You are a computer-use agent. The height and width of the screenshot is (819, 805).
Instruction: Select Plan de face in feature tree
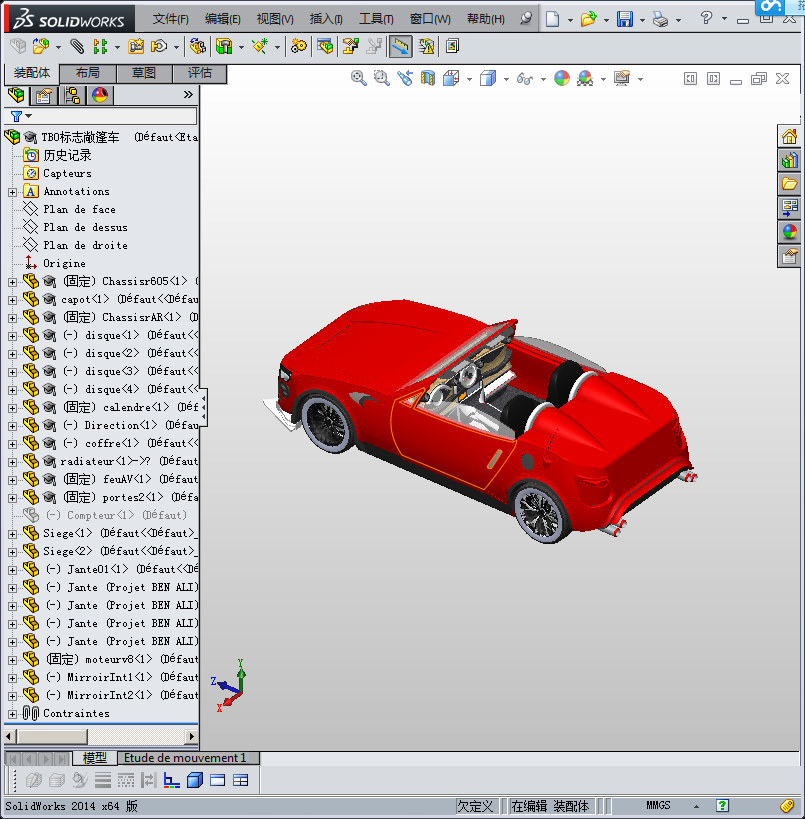[x=79, y=209]
